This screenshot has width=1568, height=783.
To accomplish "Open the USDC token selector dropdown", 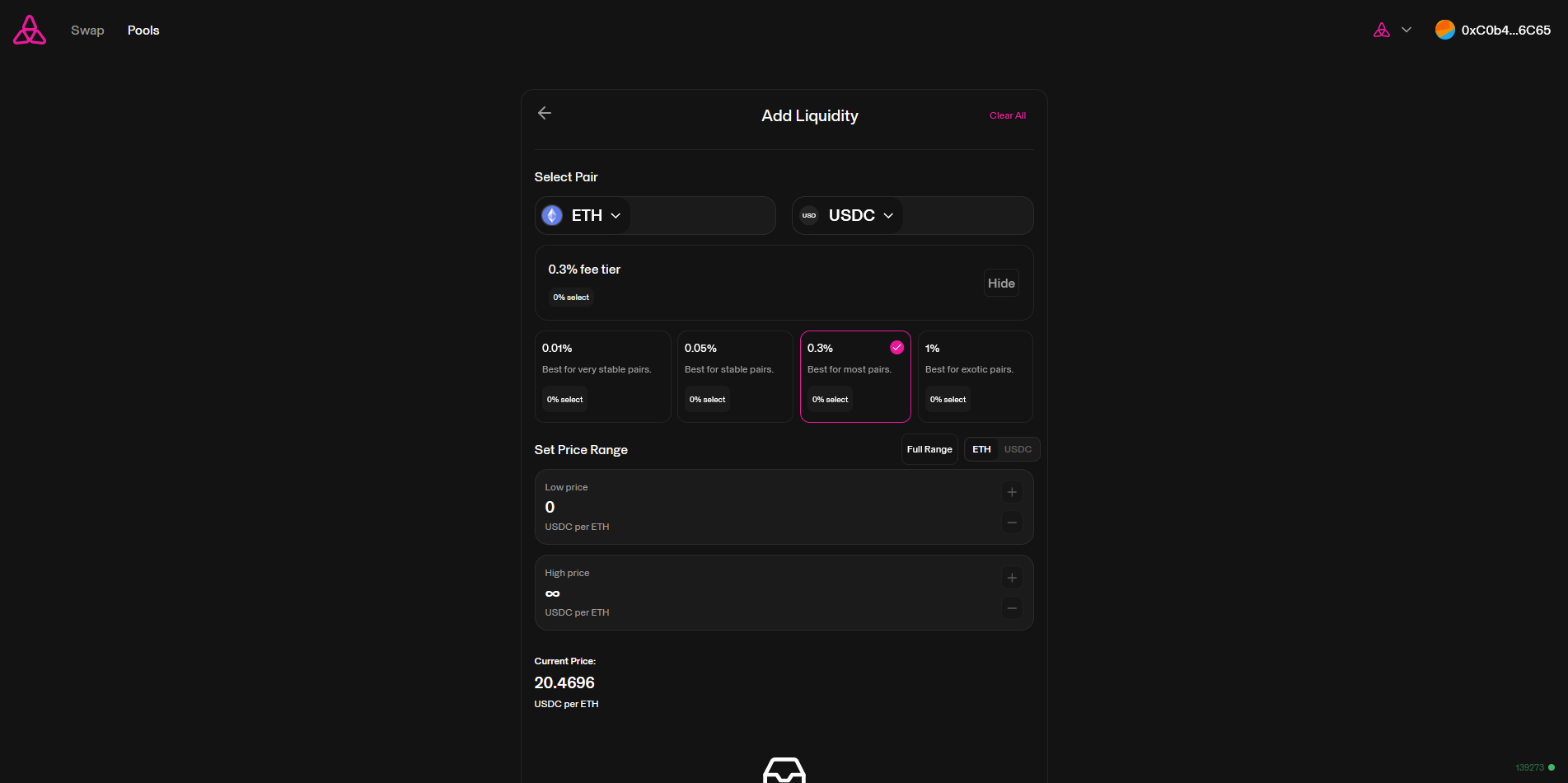I will (848, 216).
